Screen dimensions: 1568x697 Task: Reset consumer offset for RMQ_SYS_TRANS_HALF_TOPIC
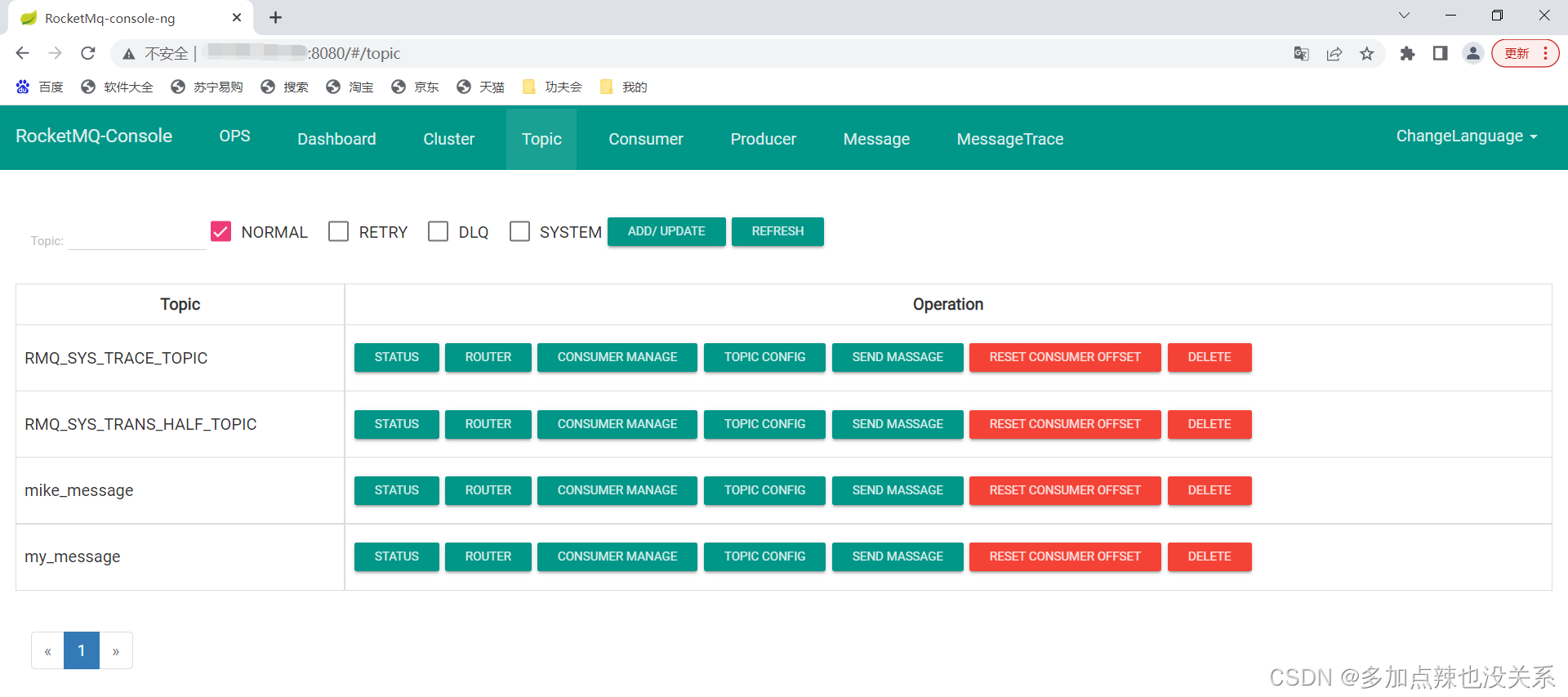coord(1065,424)
